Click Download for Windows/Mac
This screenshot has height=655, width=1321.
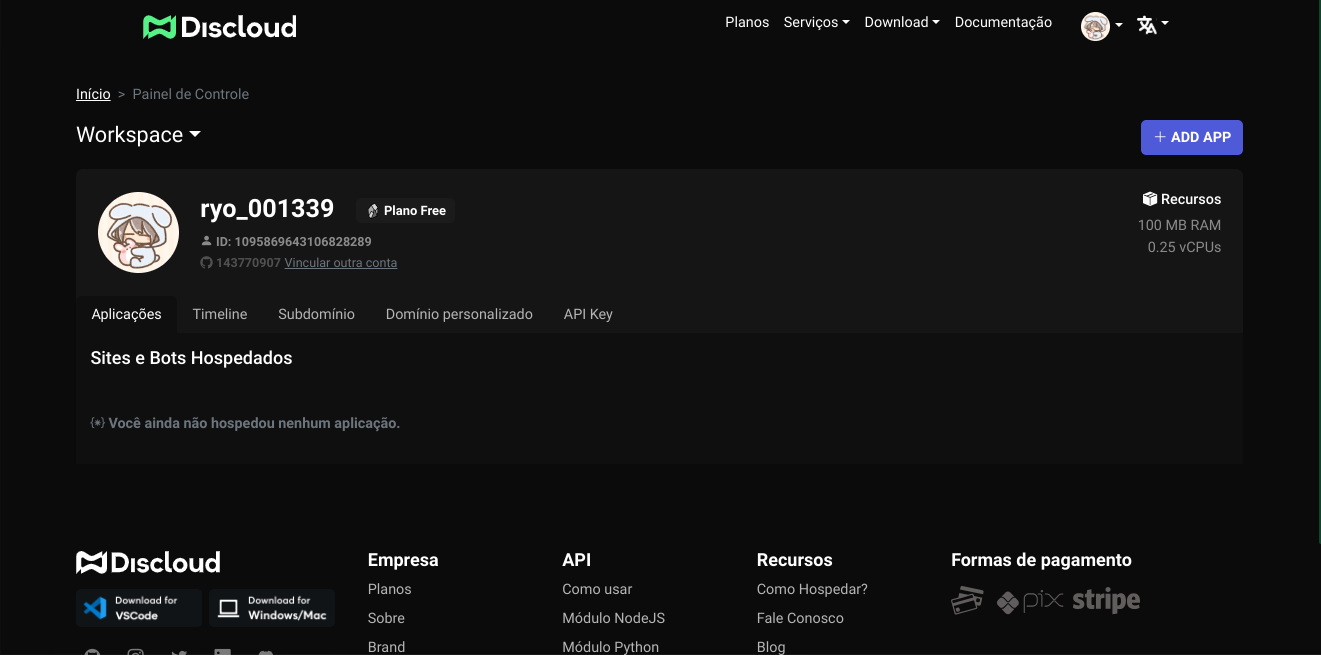273,607
